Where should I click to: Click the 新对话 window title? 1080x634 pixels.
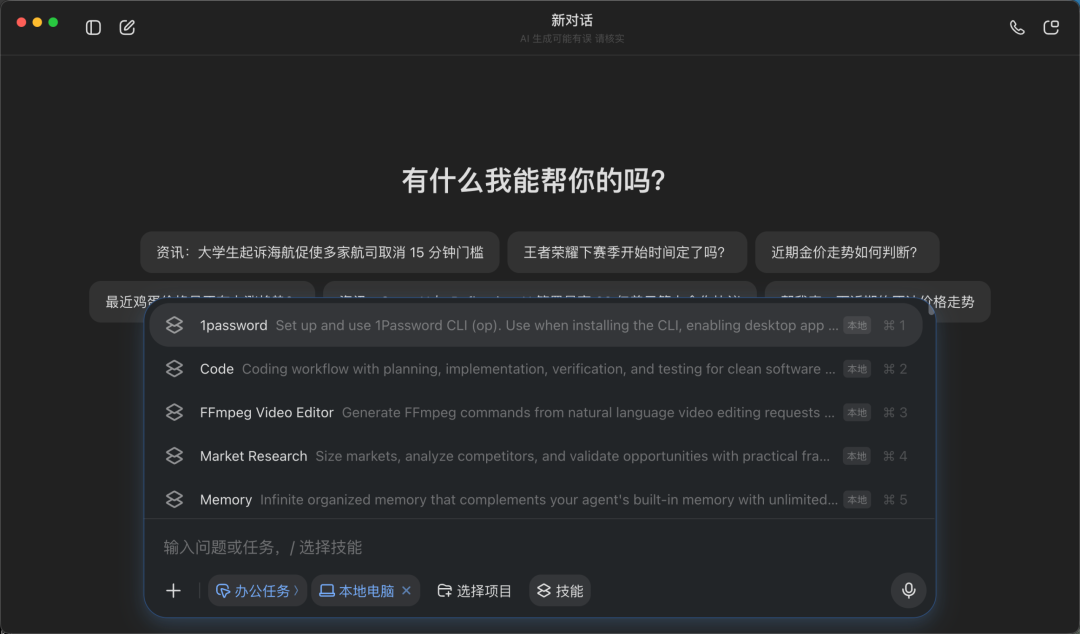pyautogui.click(x=572, y=20)
